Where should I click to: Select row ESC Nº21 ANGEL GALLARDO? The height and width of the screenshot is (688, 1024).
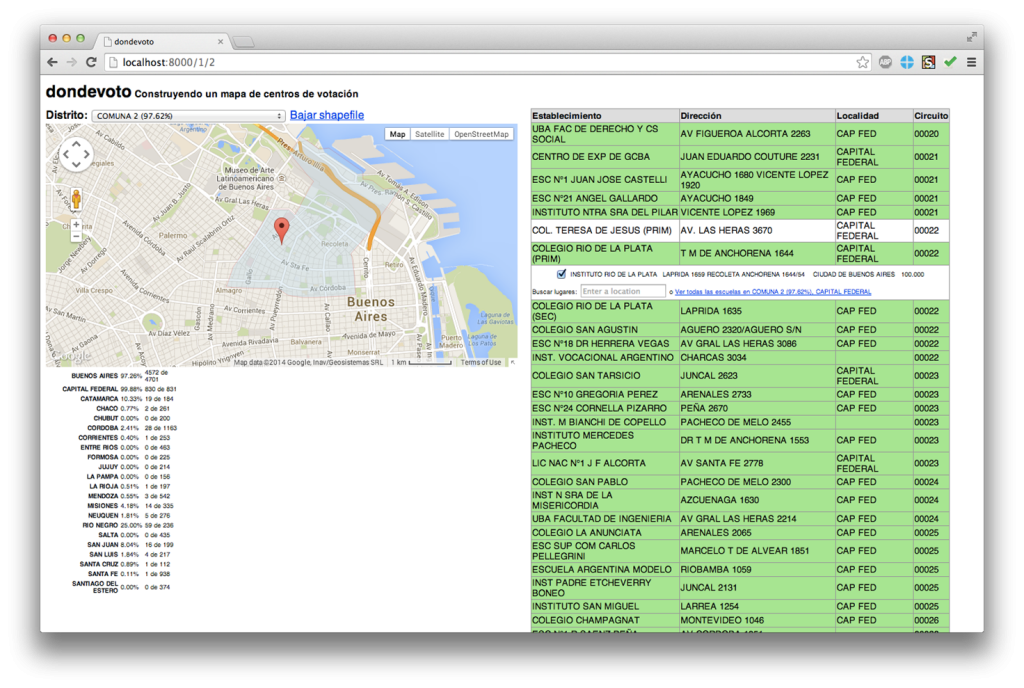point(740,198)
